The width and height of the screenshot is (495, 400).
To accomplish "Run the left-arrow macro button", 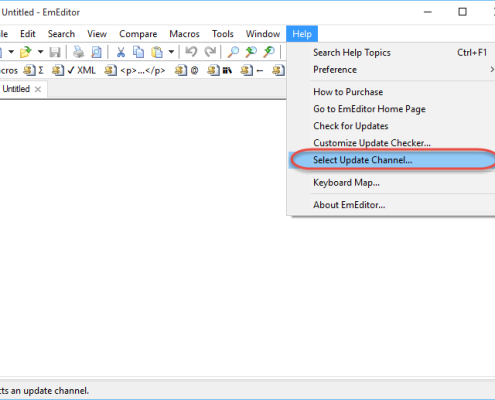I will [x=252, y=70].
